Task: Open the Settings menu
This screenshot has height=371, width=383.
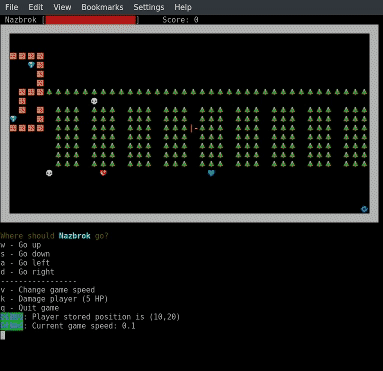Action: tap(149, 7)
